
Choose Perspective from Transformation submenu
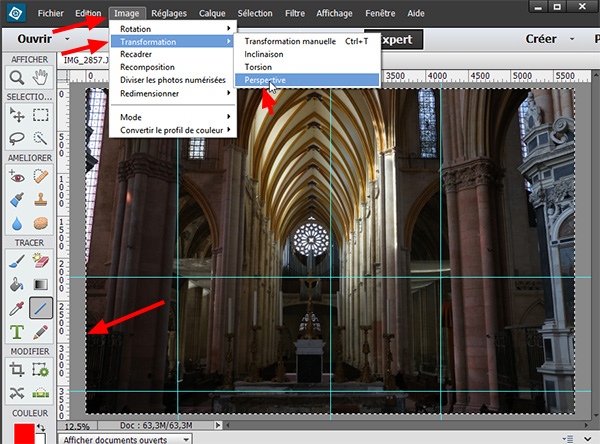[x=307, y=80]
